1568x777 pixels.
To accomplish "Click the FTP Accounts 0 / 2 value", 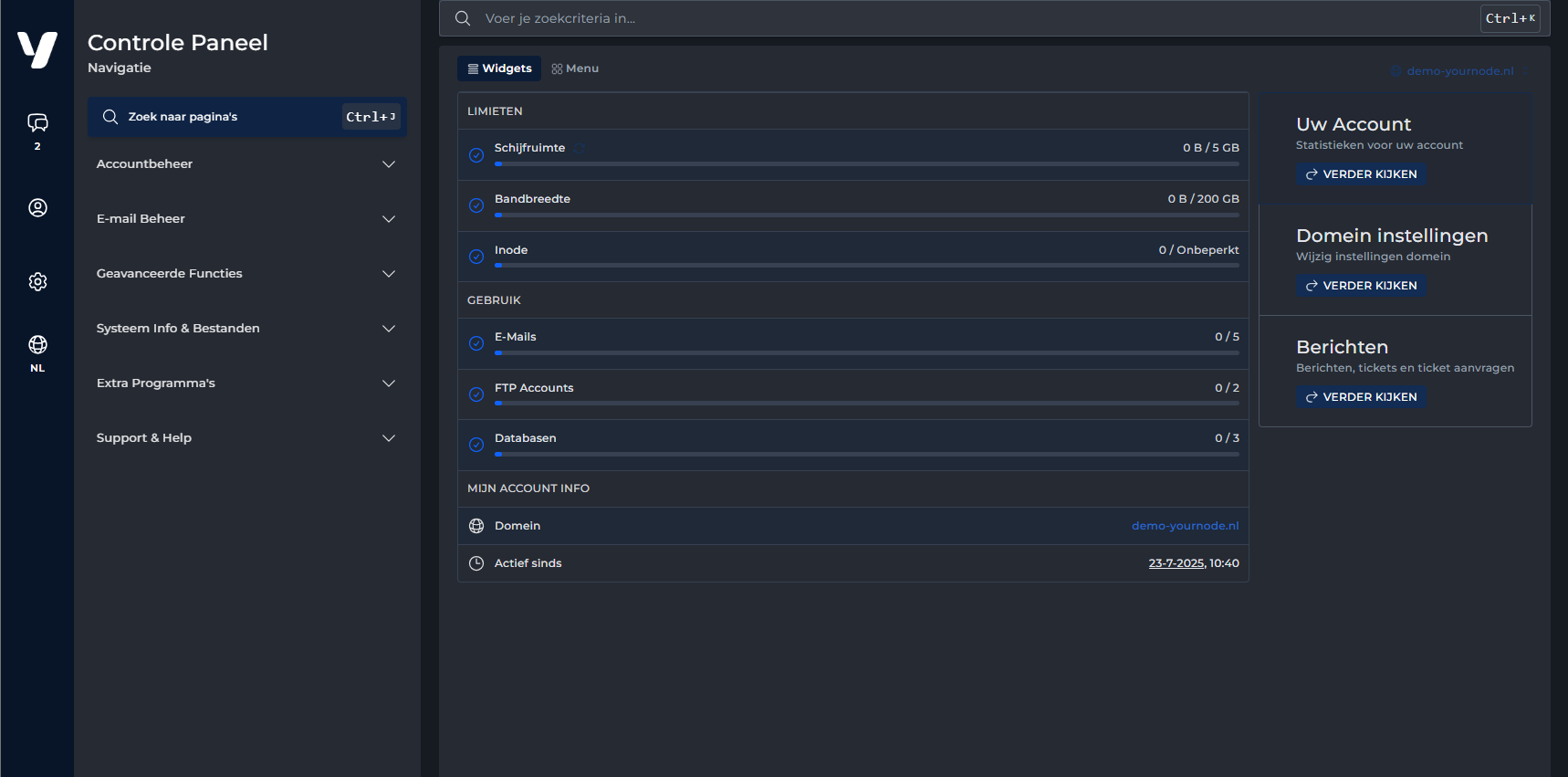I will point(1227,388).
